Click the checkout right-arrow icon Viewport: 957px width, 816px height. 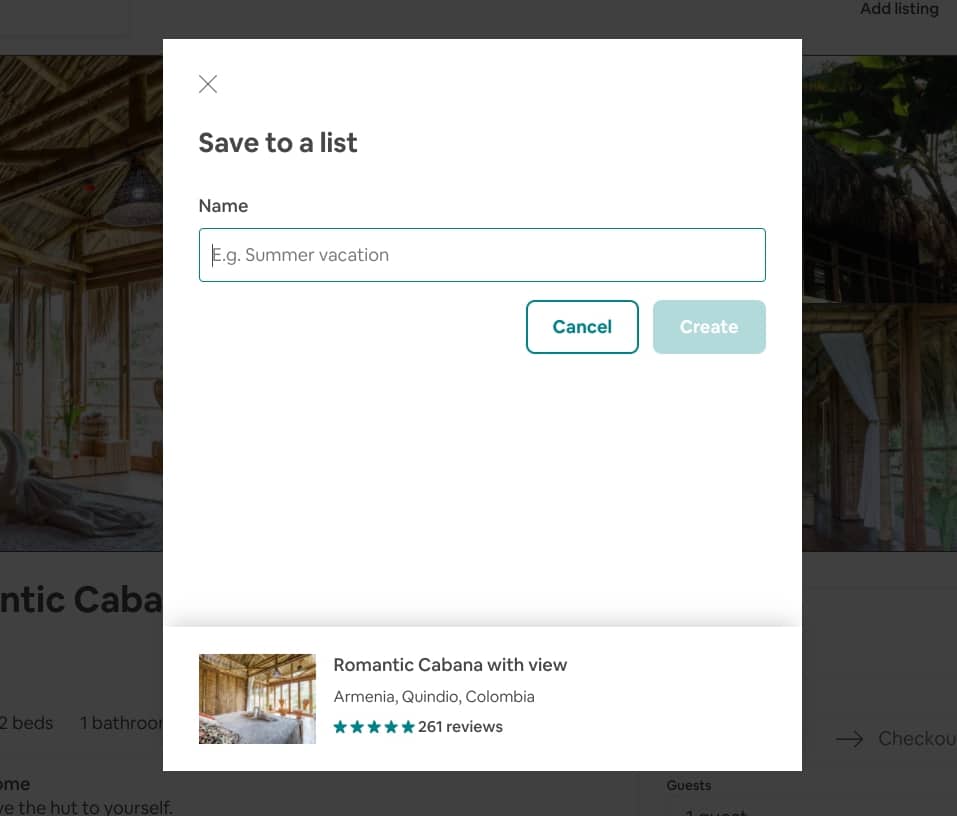849,739
